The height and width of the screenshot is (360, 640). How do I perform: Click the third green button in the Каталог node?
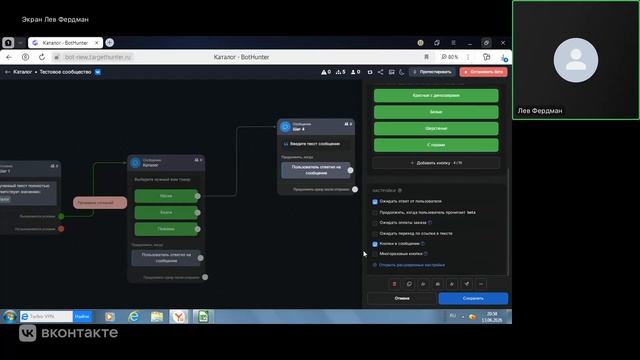[166, 229]
